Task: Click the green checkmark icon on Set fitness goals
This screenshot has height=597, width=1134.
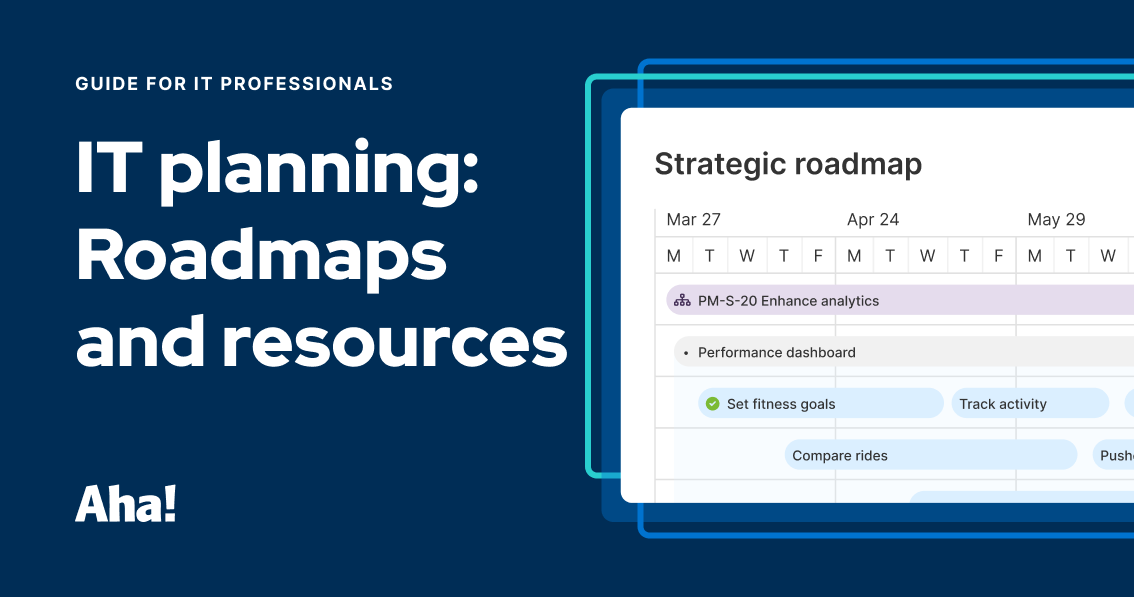Action: coord(712,403)
